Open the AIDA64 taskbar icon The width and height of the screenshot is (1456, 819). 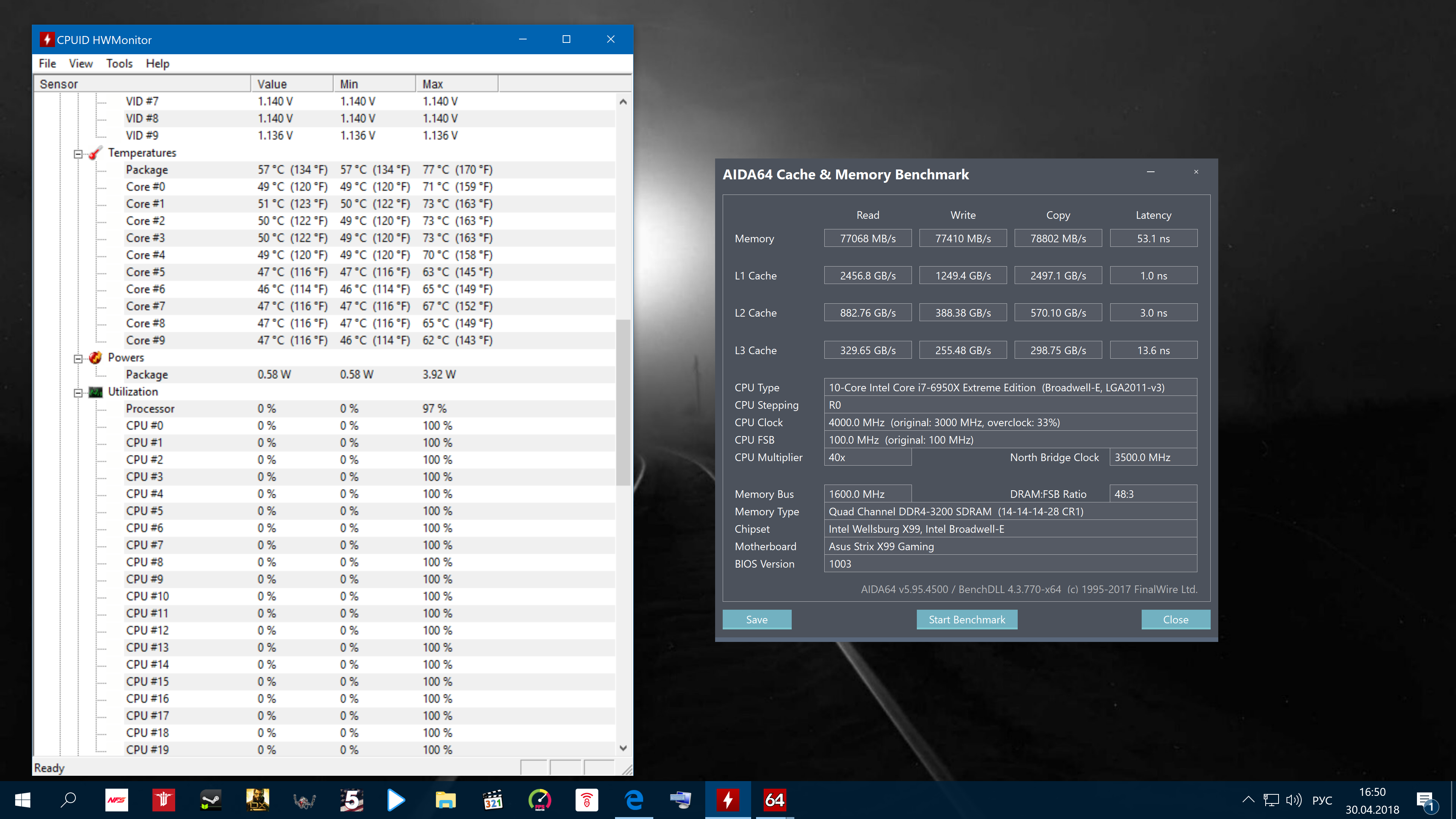tap(774, 800)
